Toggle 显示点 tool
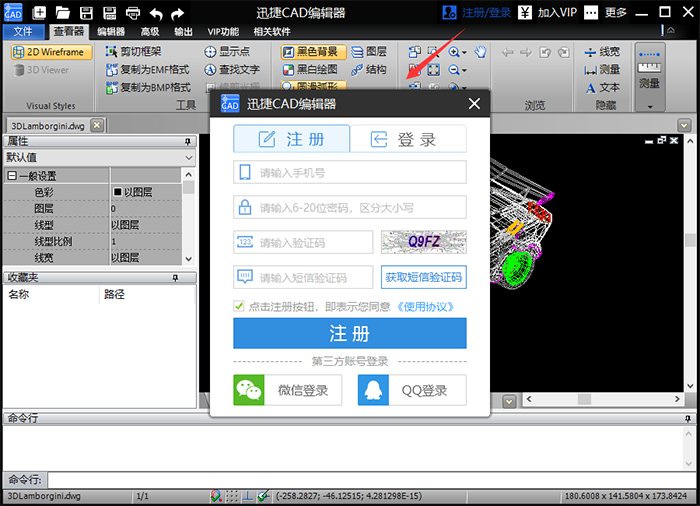This screenshot has height=506, width=700. click(227, 51)
